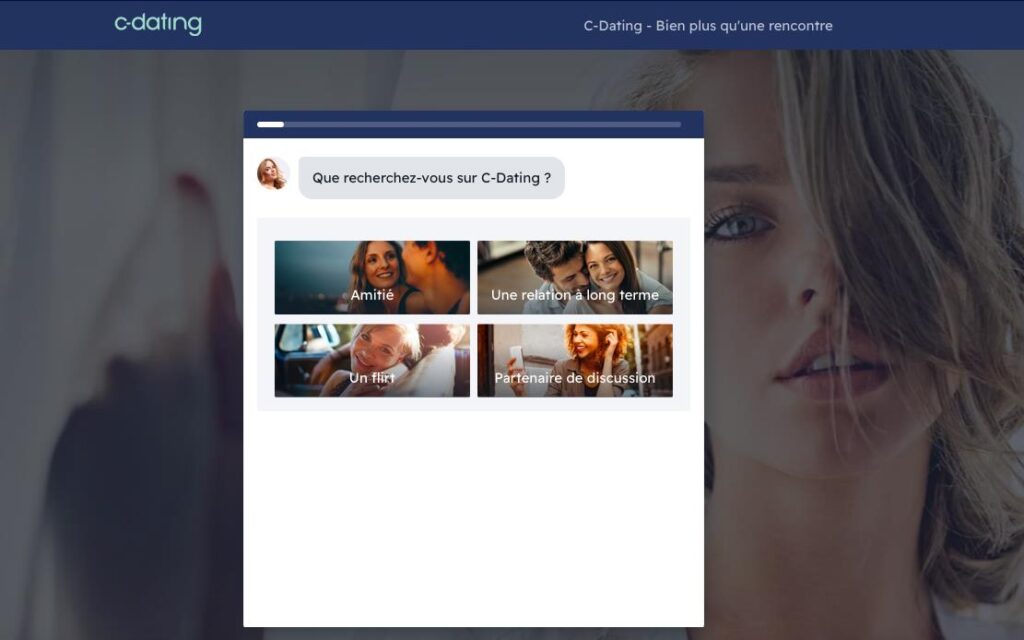The width and height of the screenshot is (1024, 640).
Task: Pick the Un flirt option card
Action: (x=372, y=360)
